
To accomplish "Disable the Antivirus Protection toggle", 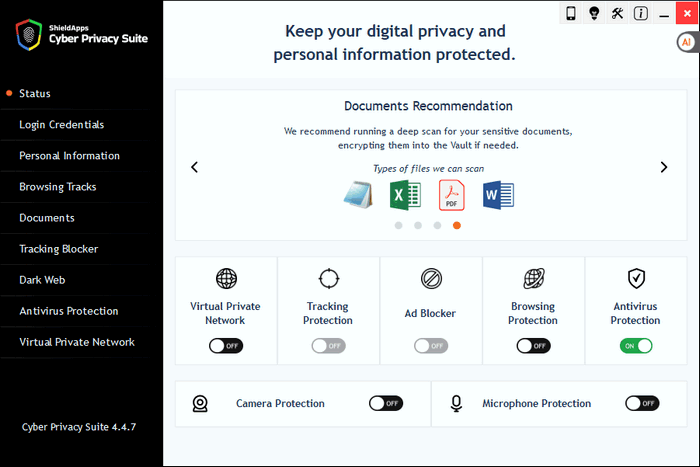I will 636,346.
